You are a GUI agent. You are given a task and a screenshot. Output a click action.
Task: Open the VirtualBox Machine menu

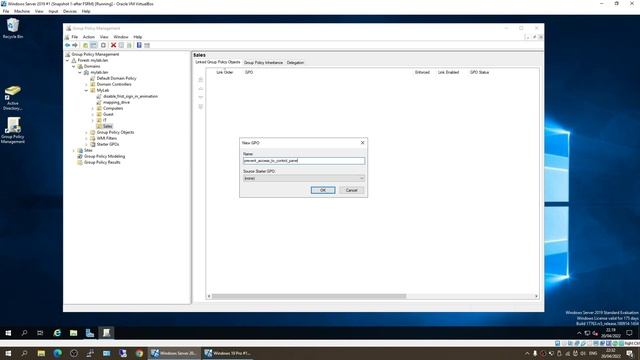click(22, 11)
